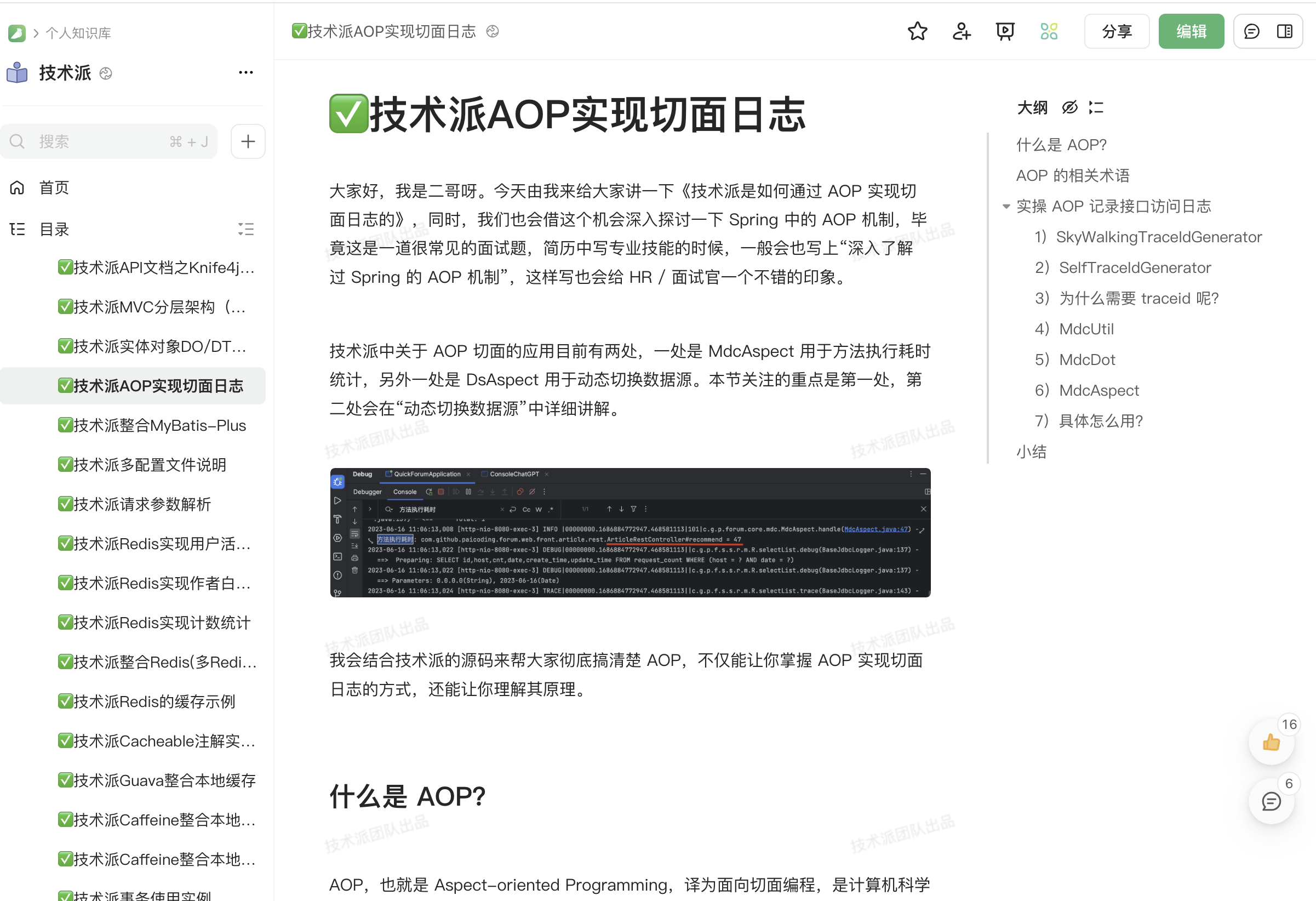The width and height of the screenshot is (1316, 901).
Task: Select 目录 in the left sidebar
Action: 54,229
